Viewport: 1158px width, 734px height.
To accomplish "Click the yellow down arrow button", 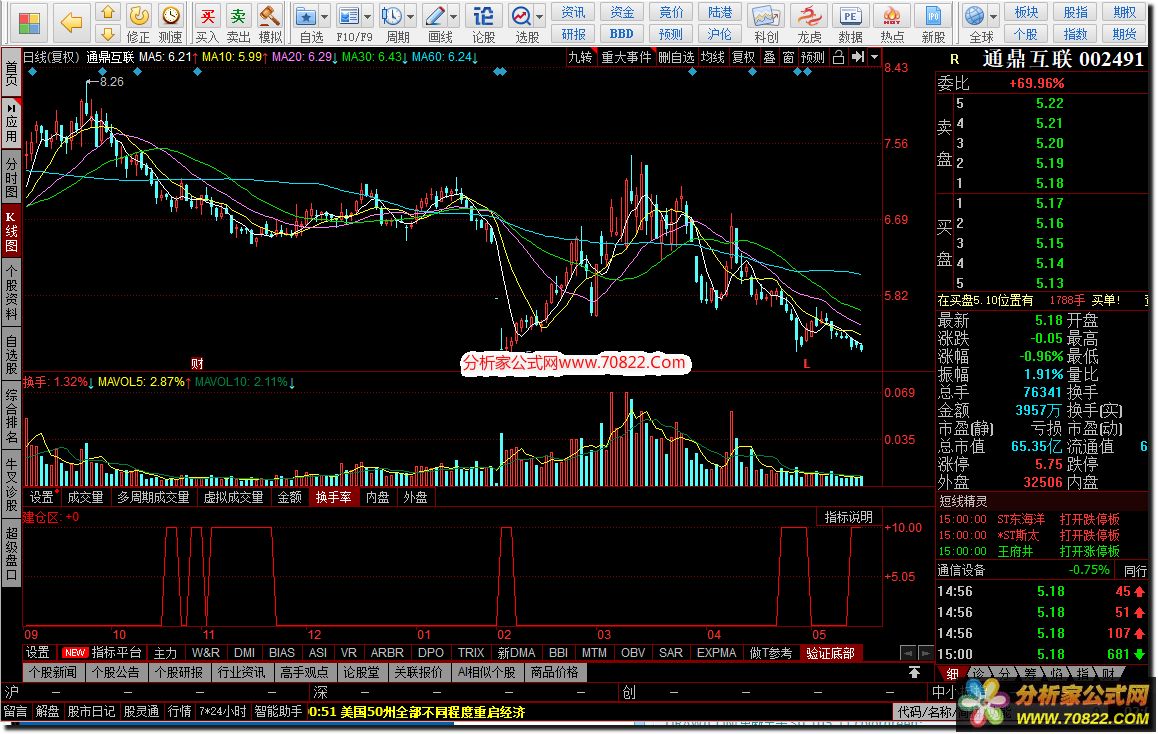I will tap(108, 34).
